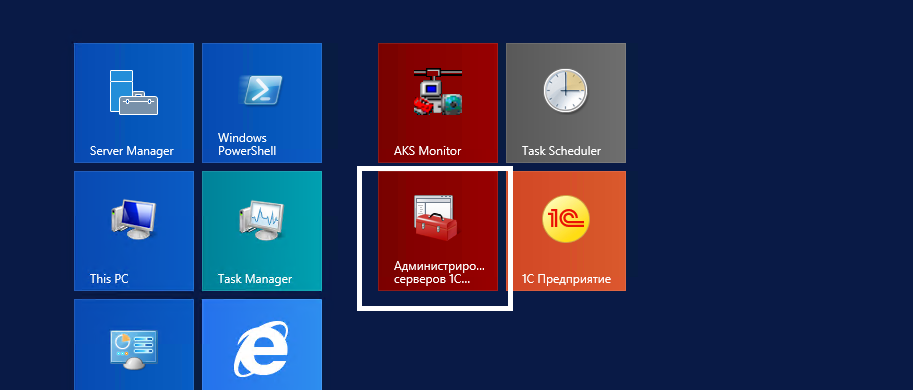Click the This PC label text

pyautogui.click(x=109, y=279)
